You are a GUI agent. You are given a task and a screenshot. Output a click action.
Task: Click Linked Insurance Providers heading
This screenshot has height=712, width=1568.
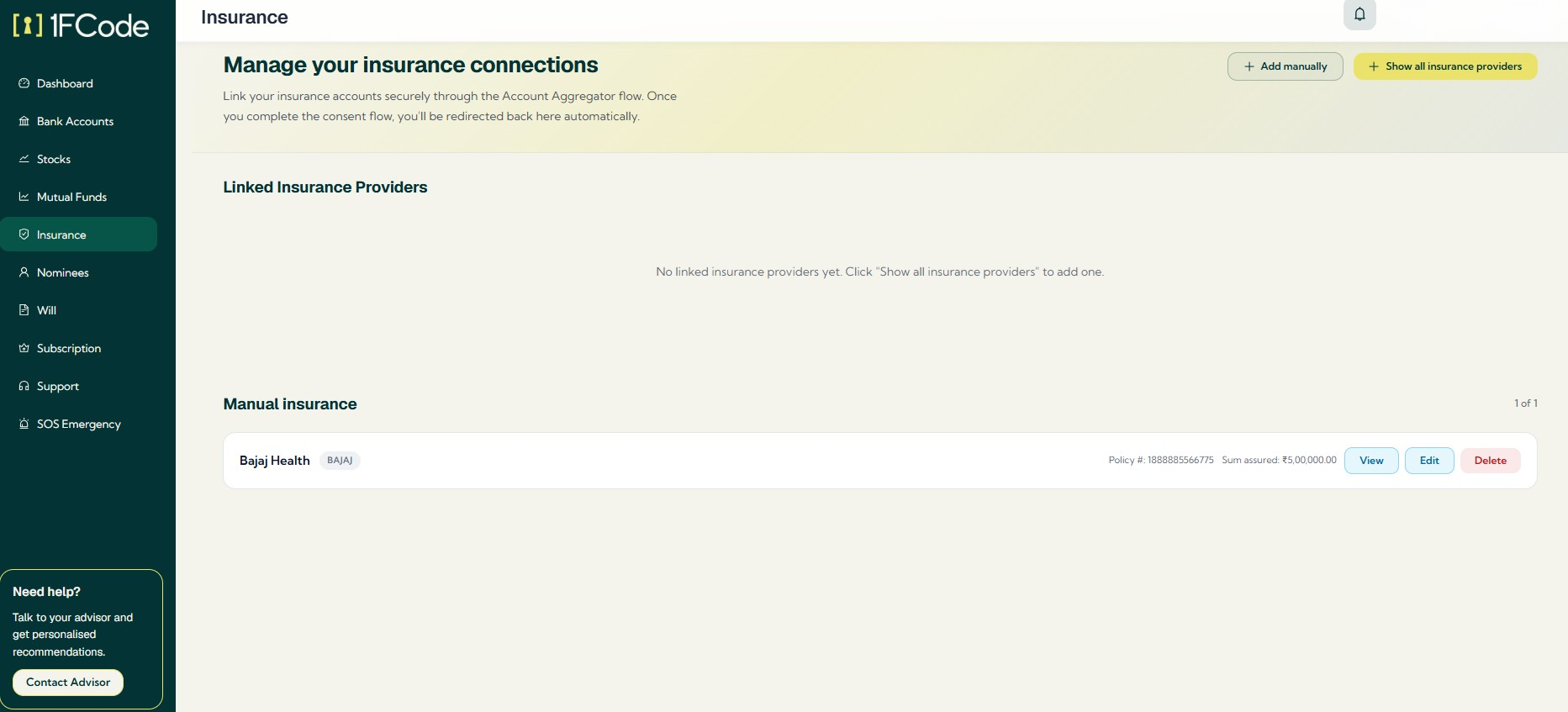pyautogui.click(x=325, y=187)
